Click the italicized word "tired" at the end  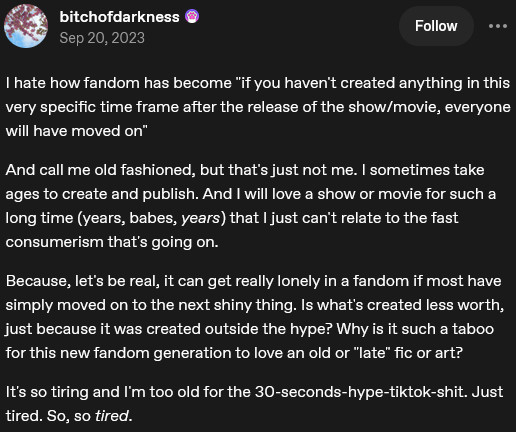pos(111,416)
